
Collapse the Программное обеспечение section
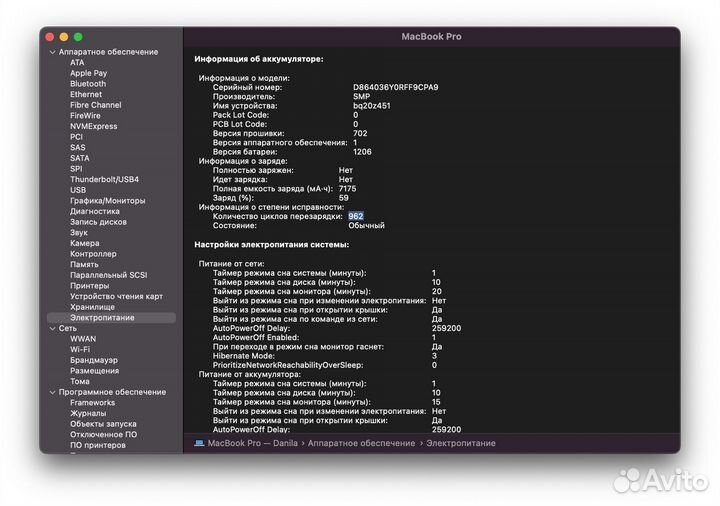pyautogui.click(x=52, y=393)
